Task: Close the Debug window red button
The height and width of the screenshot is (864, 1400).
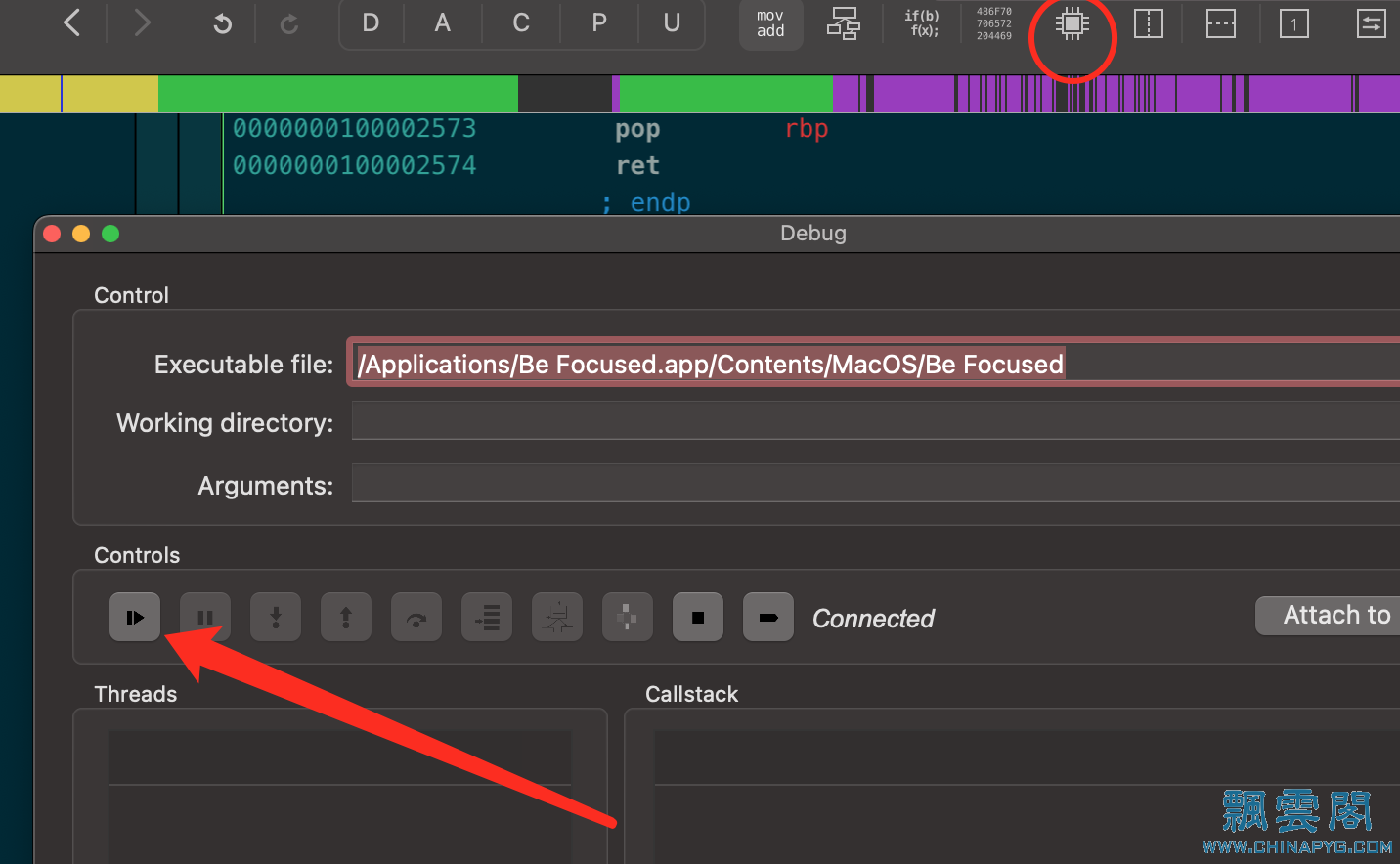Action: (53, 233)
